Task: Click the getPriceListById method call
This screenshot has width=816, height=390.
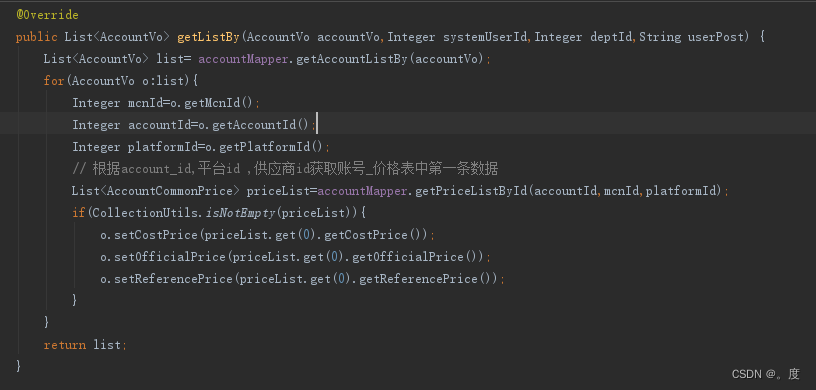Action: pyautogui.click(x=471, y=191)
